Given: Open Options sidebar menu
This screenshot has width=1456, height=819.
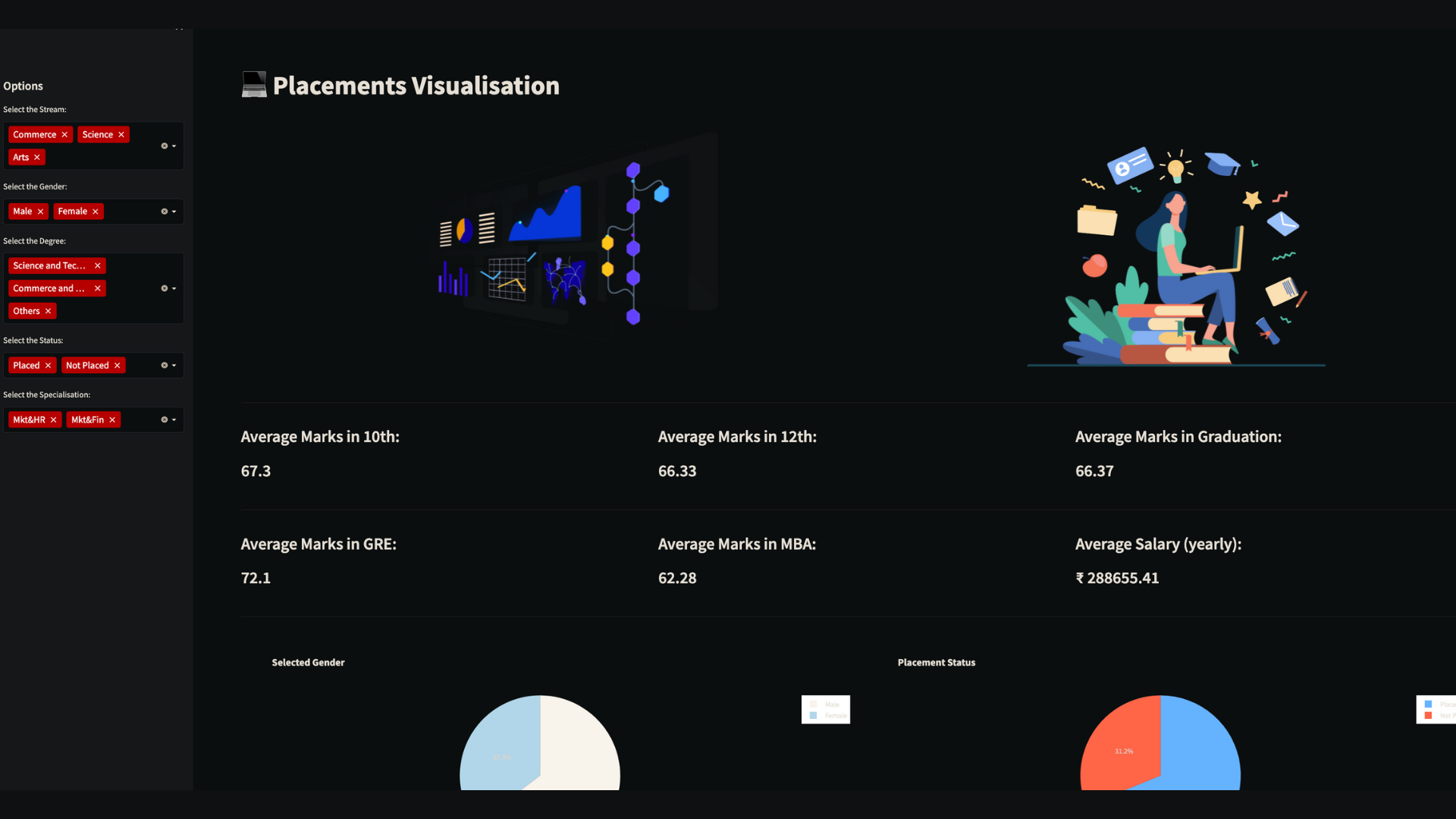Looking at the screenshot, I should click(x=23, y=85).
